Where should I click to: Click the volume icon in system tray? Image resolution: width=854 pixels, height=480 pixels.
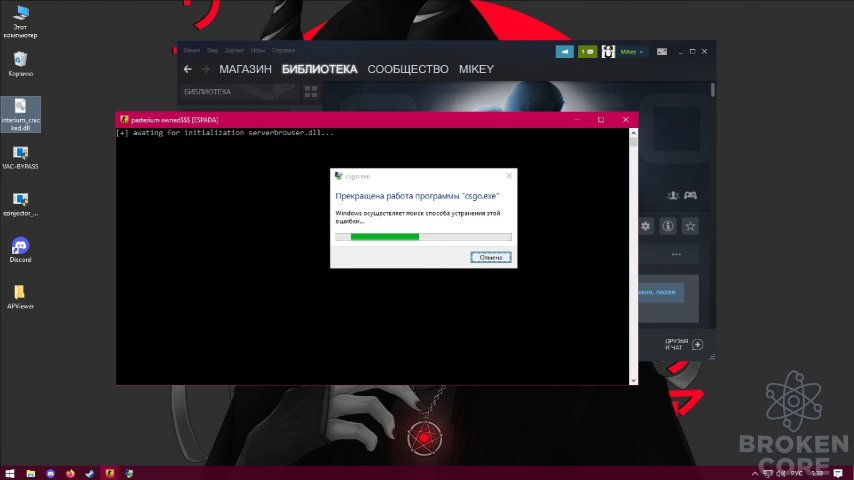click(x=781, y=473)
